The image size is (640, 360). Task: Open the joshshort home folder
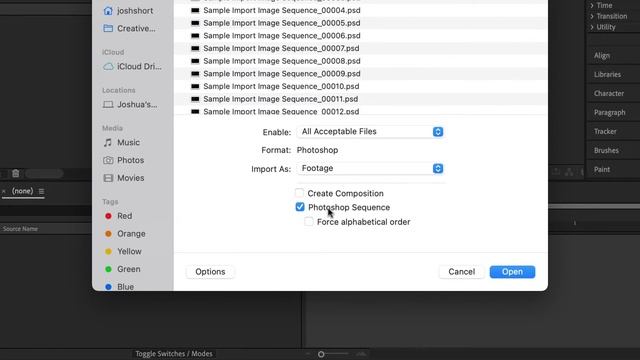pos(128,11)
